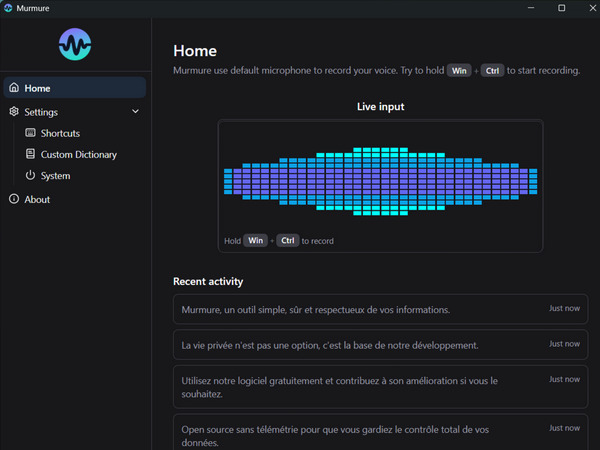Minimize the Murmure window
600x450 pixels.
[x=532, y=8]
